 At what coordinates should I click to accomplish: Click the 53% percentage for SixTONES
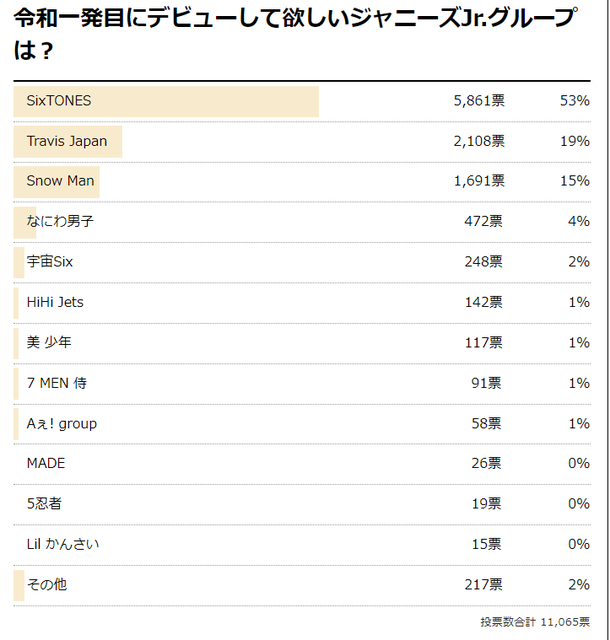(x=575, y=100)
